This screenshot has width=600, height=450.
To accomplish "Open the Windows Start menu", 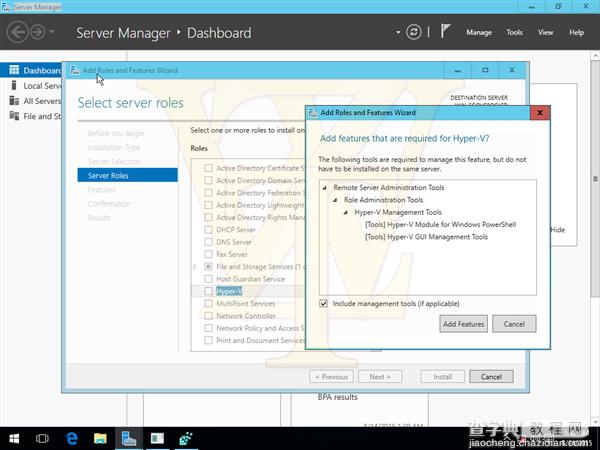I will click(14, 439).
